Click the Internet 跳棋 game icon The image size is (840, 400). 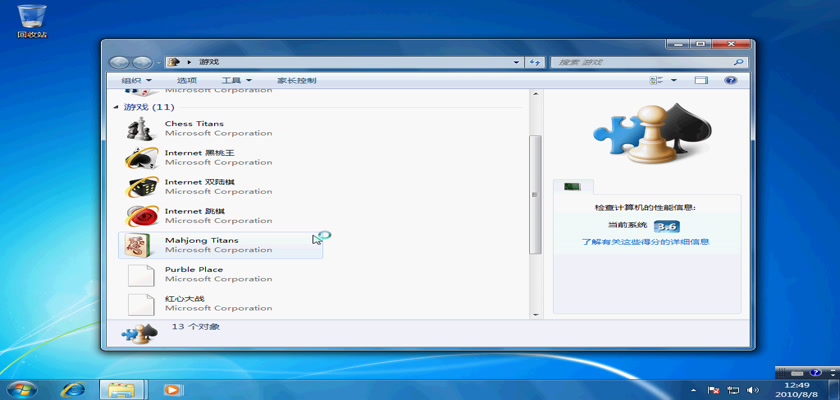click(x=141, y=216)
